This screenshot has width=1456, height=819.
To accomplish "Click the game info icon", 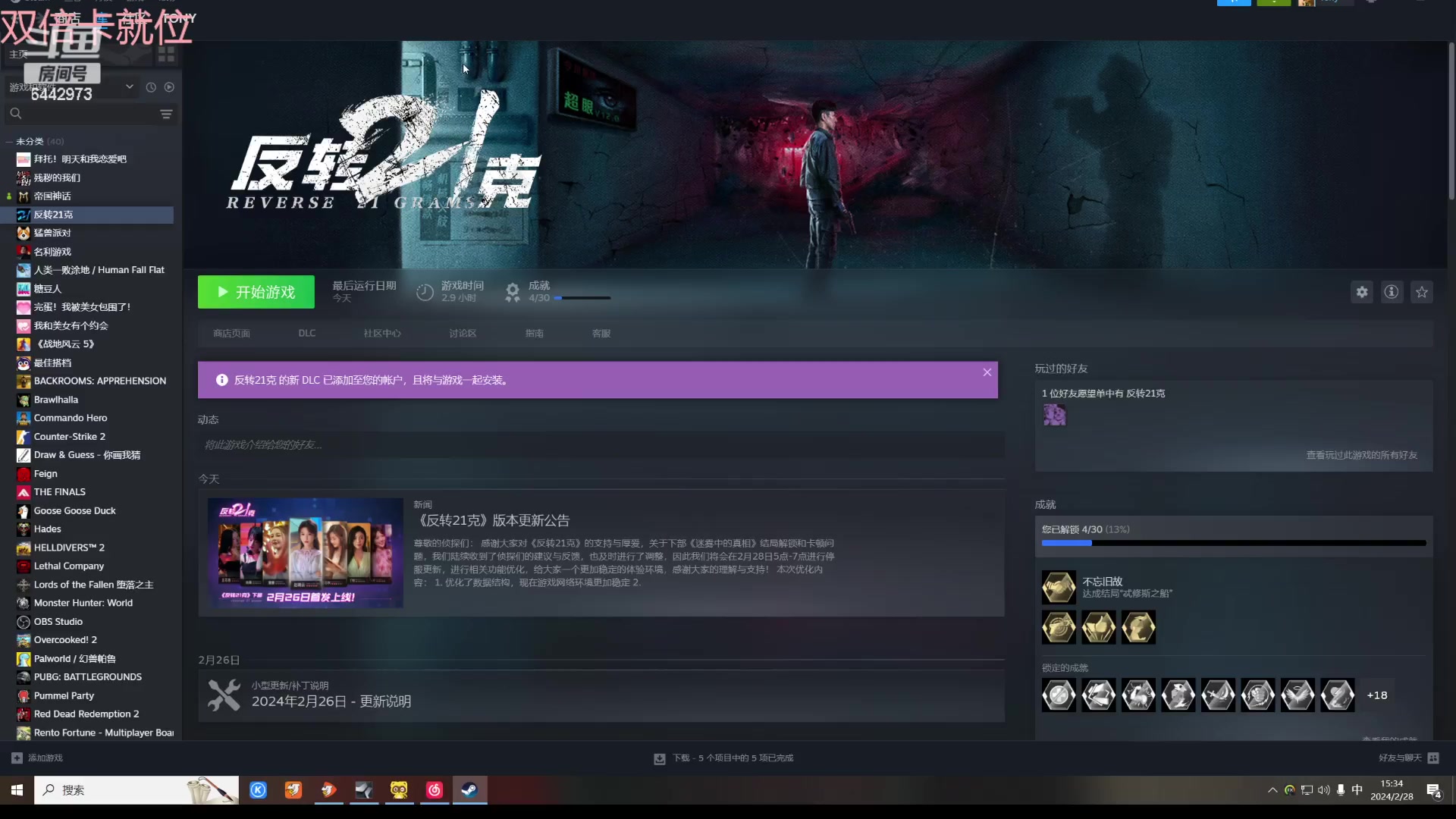I will (1392, 292).
